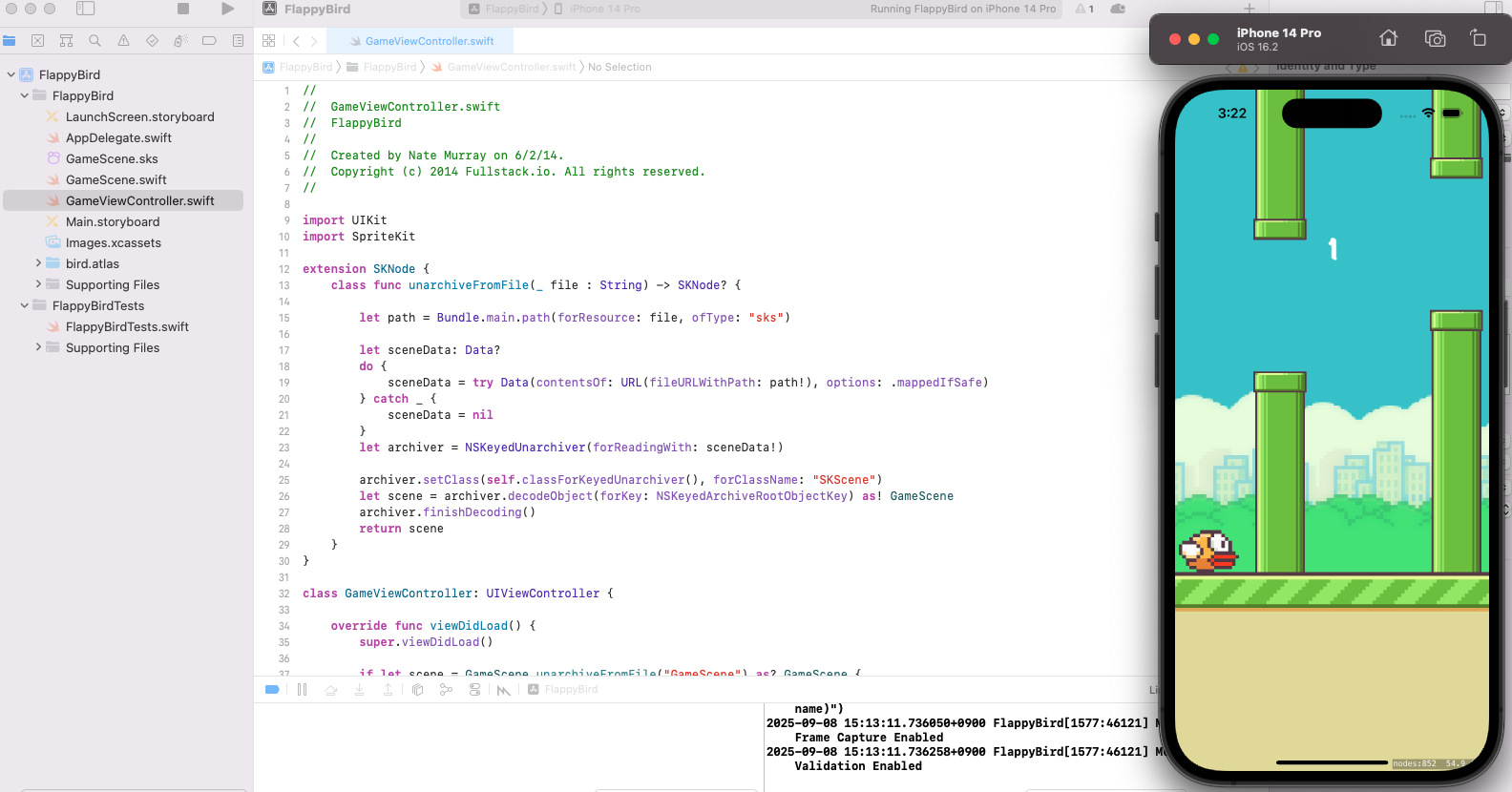This screenshot has width=1512, height=792.
Task: Tap the bird in the simulator game
Action: point(1208,551)
